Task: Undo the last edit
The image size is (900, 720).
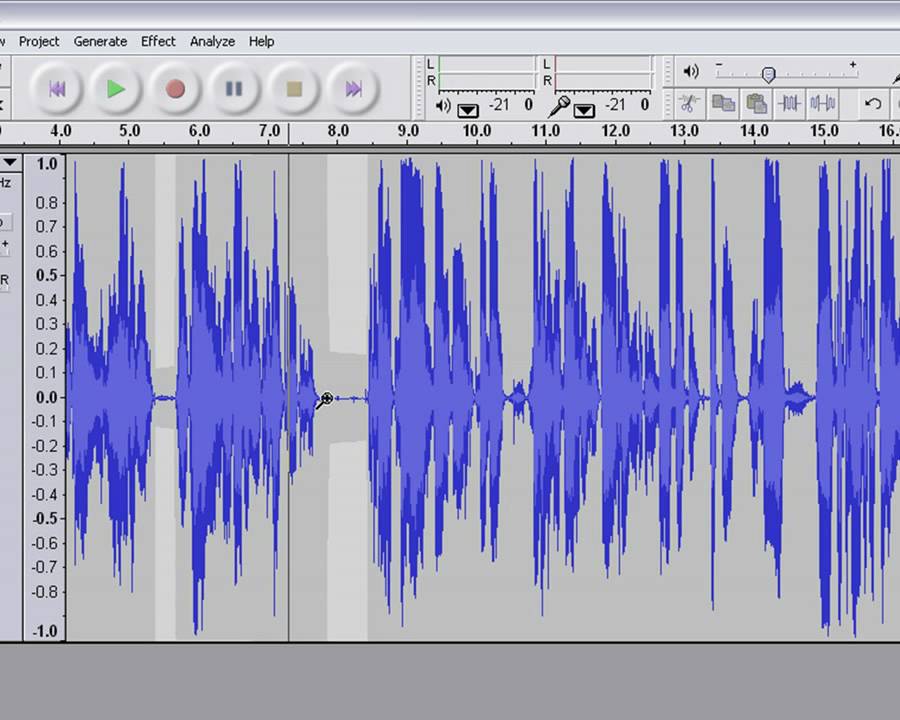Action: (x=873, y=104)
